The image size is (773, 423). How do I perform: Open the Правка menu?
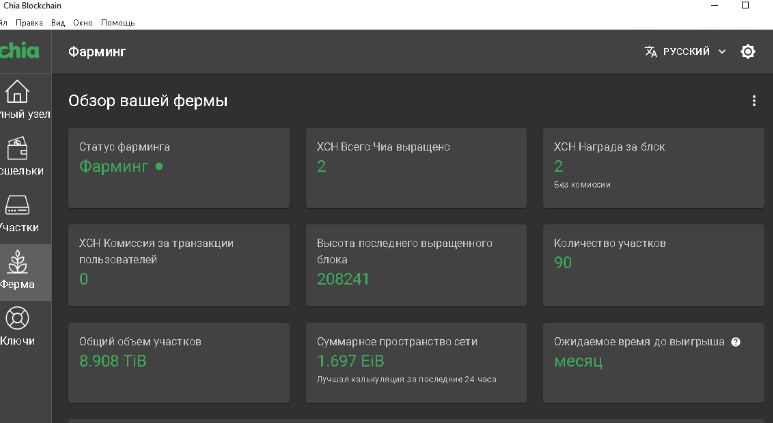coord(29,23)
